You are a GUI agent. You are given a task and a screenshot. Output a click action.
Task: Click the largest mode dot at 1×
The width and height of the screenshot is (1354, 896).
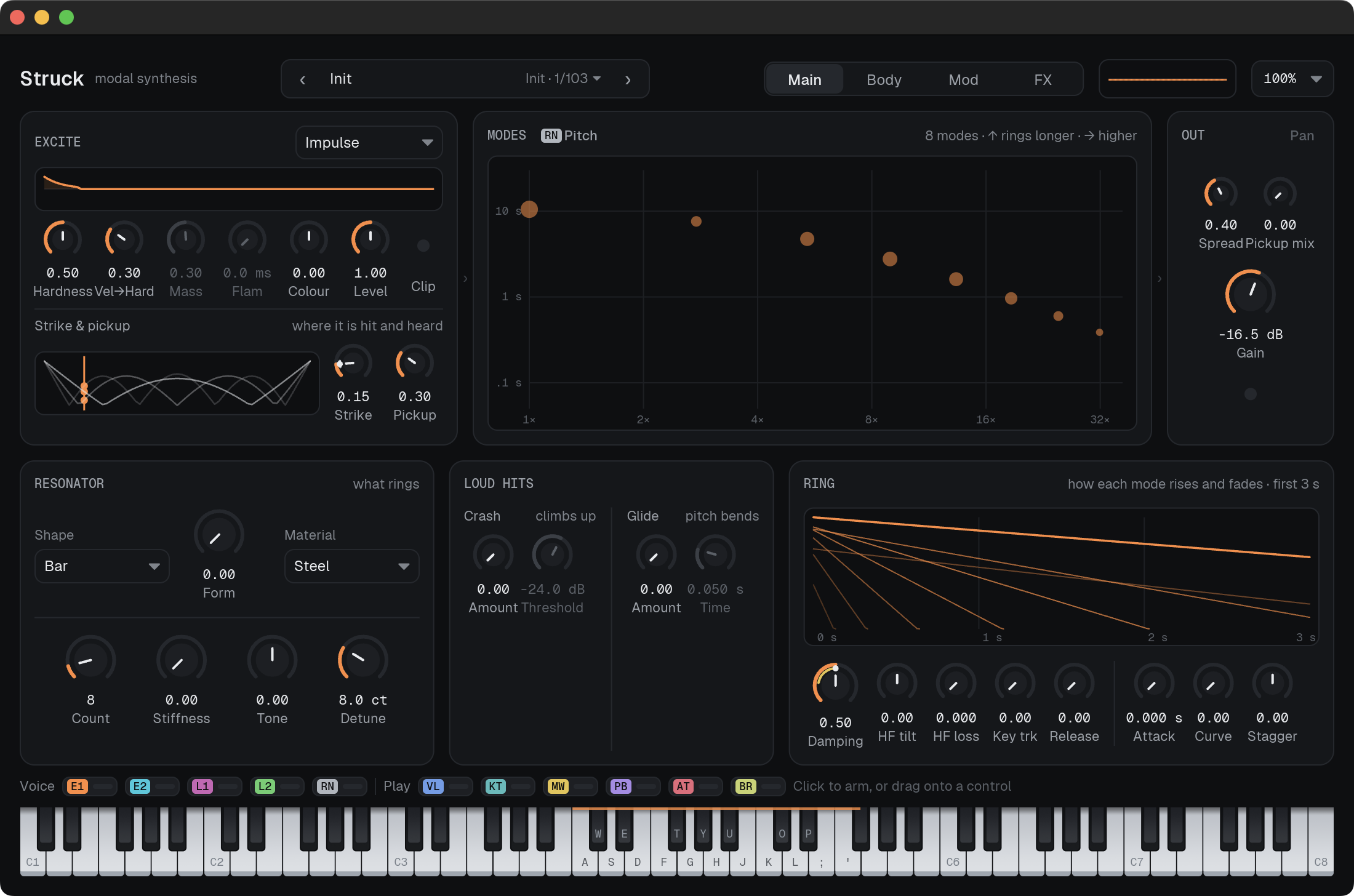(x=529, y=209)
